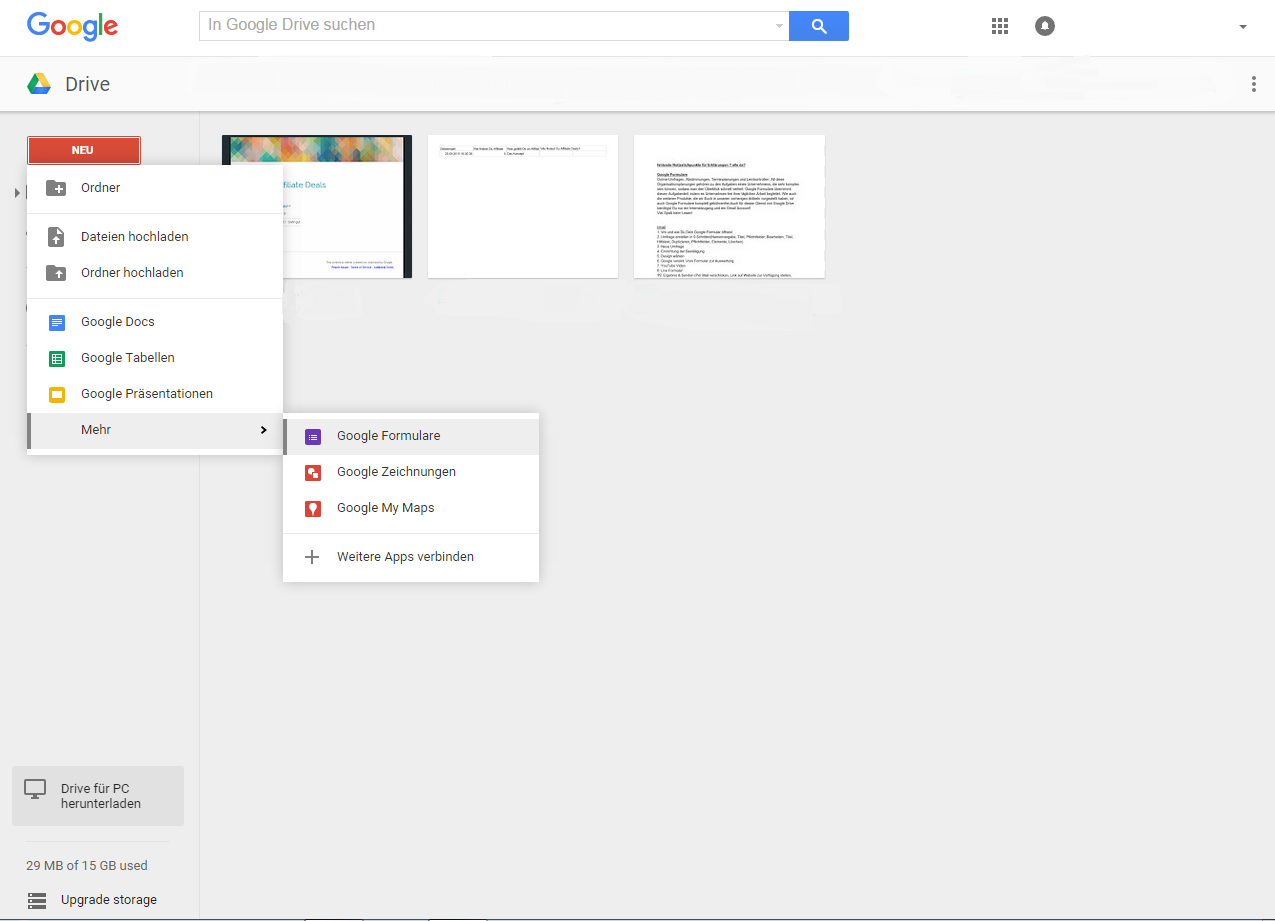Click the 29 MB of 15 GB used text
This screenshot has height=921, width=1275.
point(87,866)
